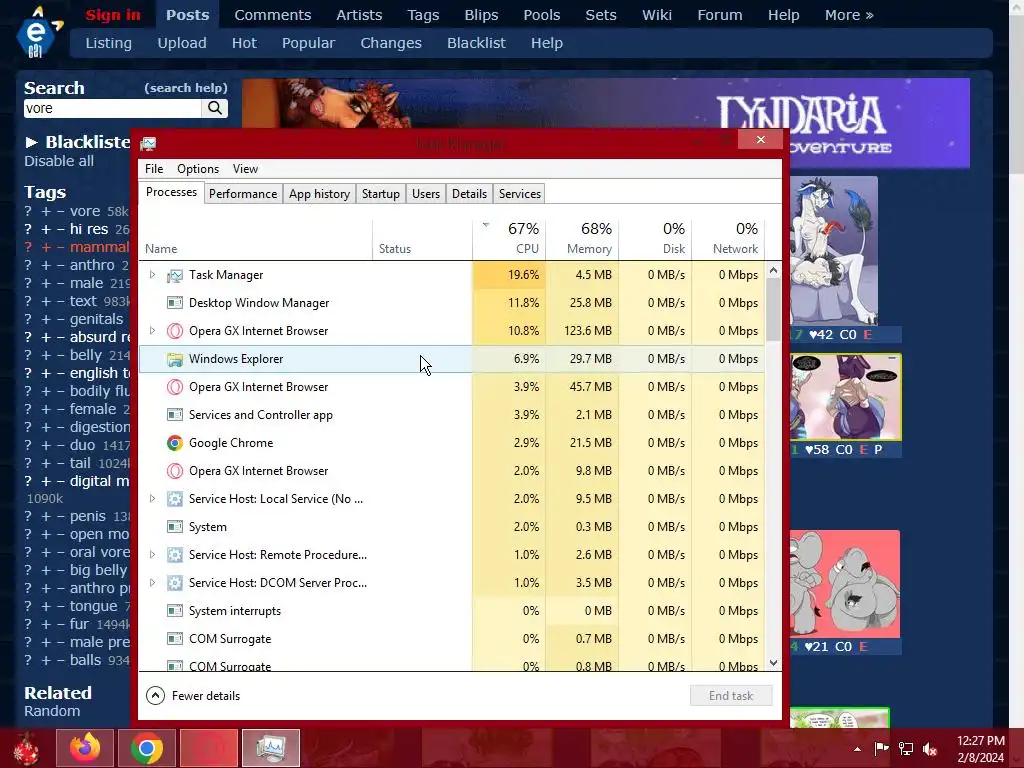
Task: Open the Comments page link
Action: (272, 15)
